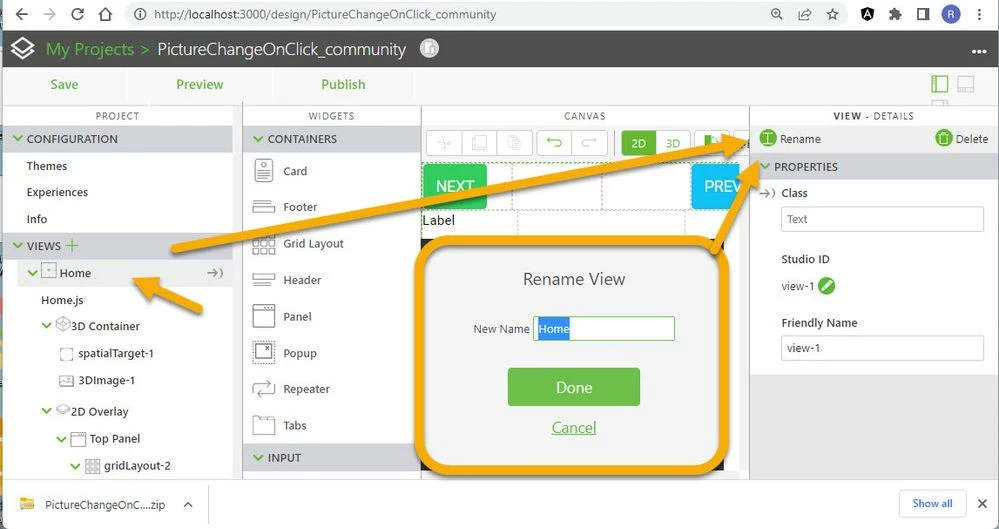Viewport: 999px width, 529px height.
Task: Open the browser profile avatar R
Action: pyautogui.click(x=951, y=14)
